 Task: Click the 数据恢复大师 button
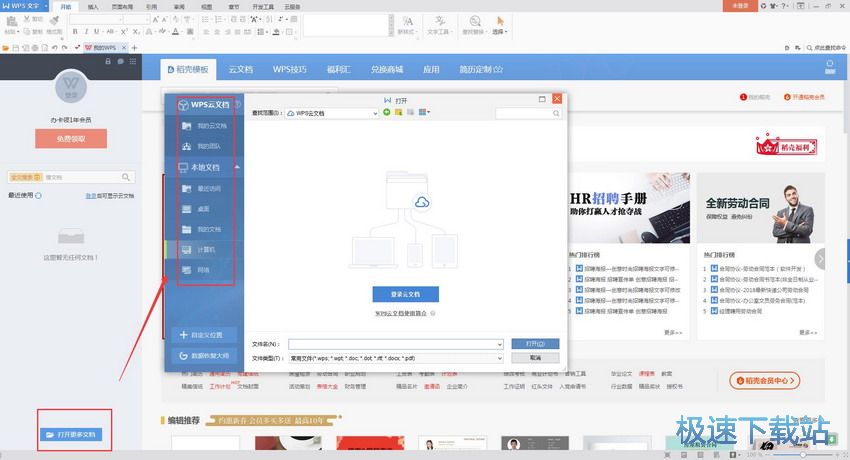click(204, 356)
